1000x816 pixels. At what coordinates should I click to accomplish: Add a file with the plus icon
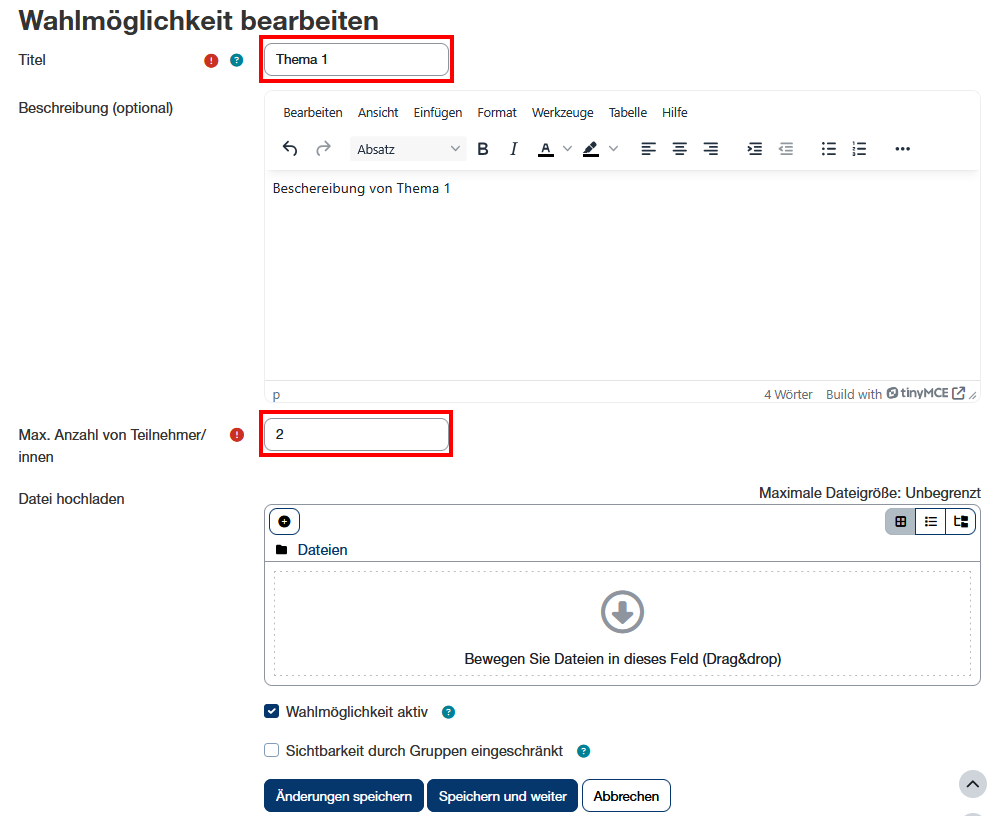[x=285, y=521]
